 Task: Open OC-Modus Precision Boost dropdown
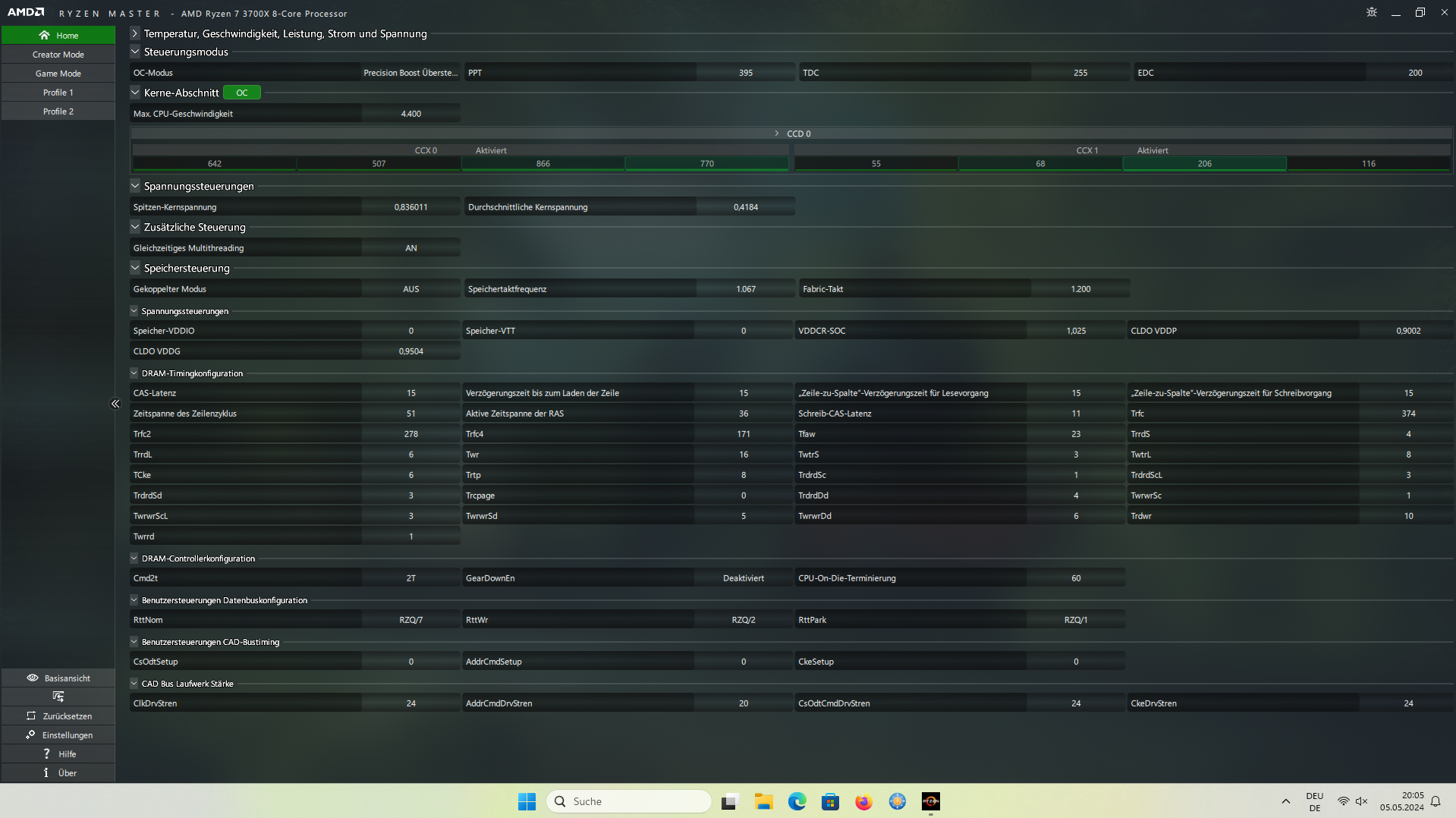tap(410, 73)
